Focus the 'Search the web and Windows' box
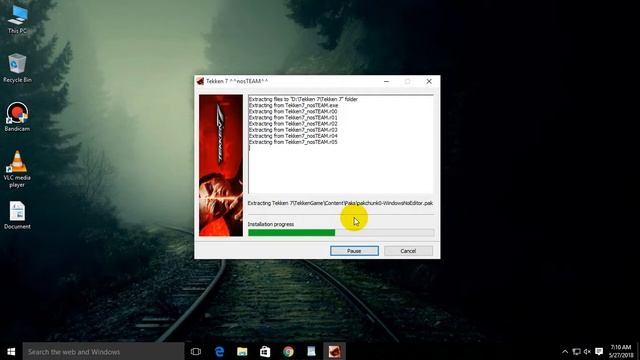 point(103,351)
